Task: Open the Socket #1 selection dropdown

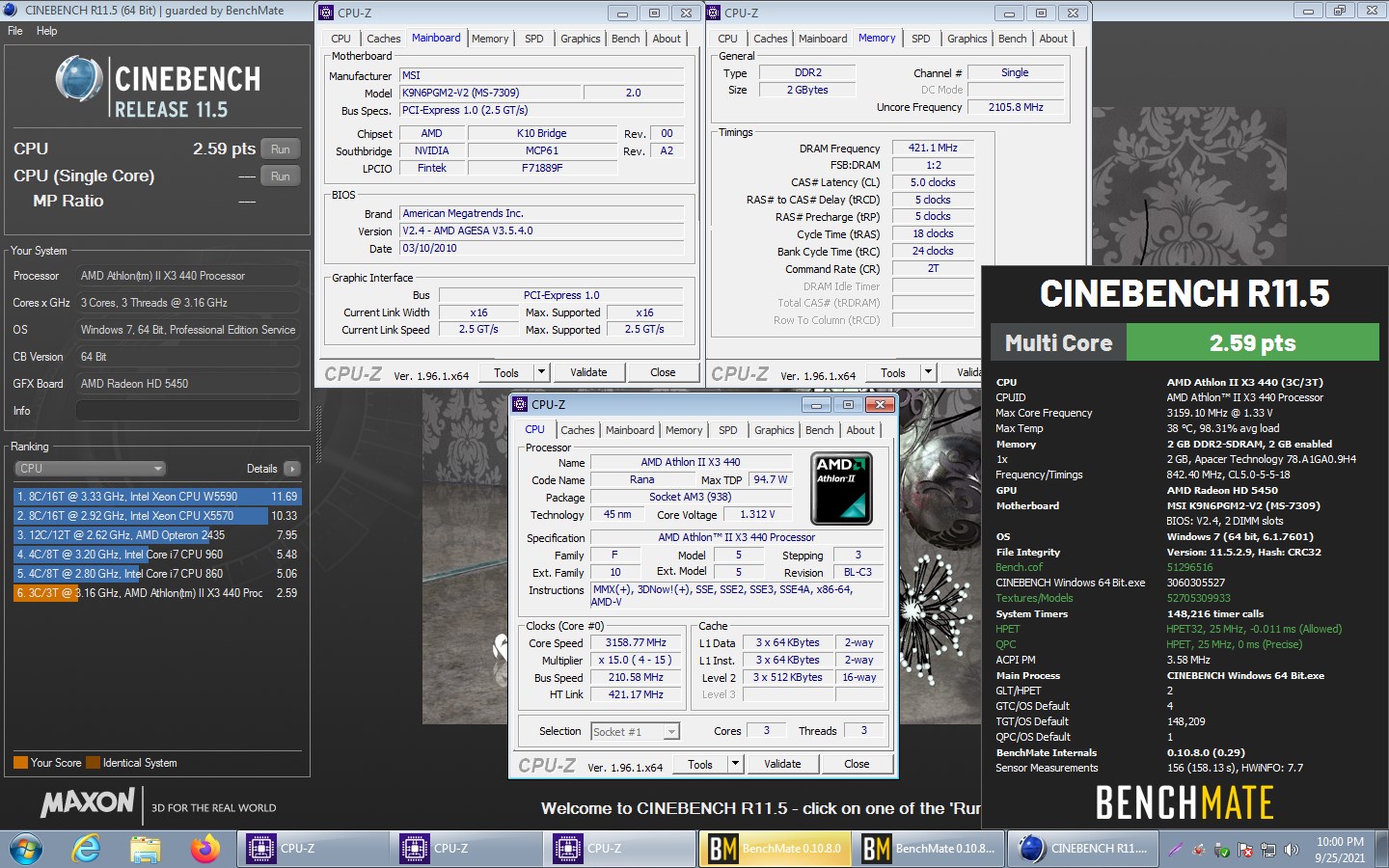Action: pos(636,732)
